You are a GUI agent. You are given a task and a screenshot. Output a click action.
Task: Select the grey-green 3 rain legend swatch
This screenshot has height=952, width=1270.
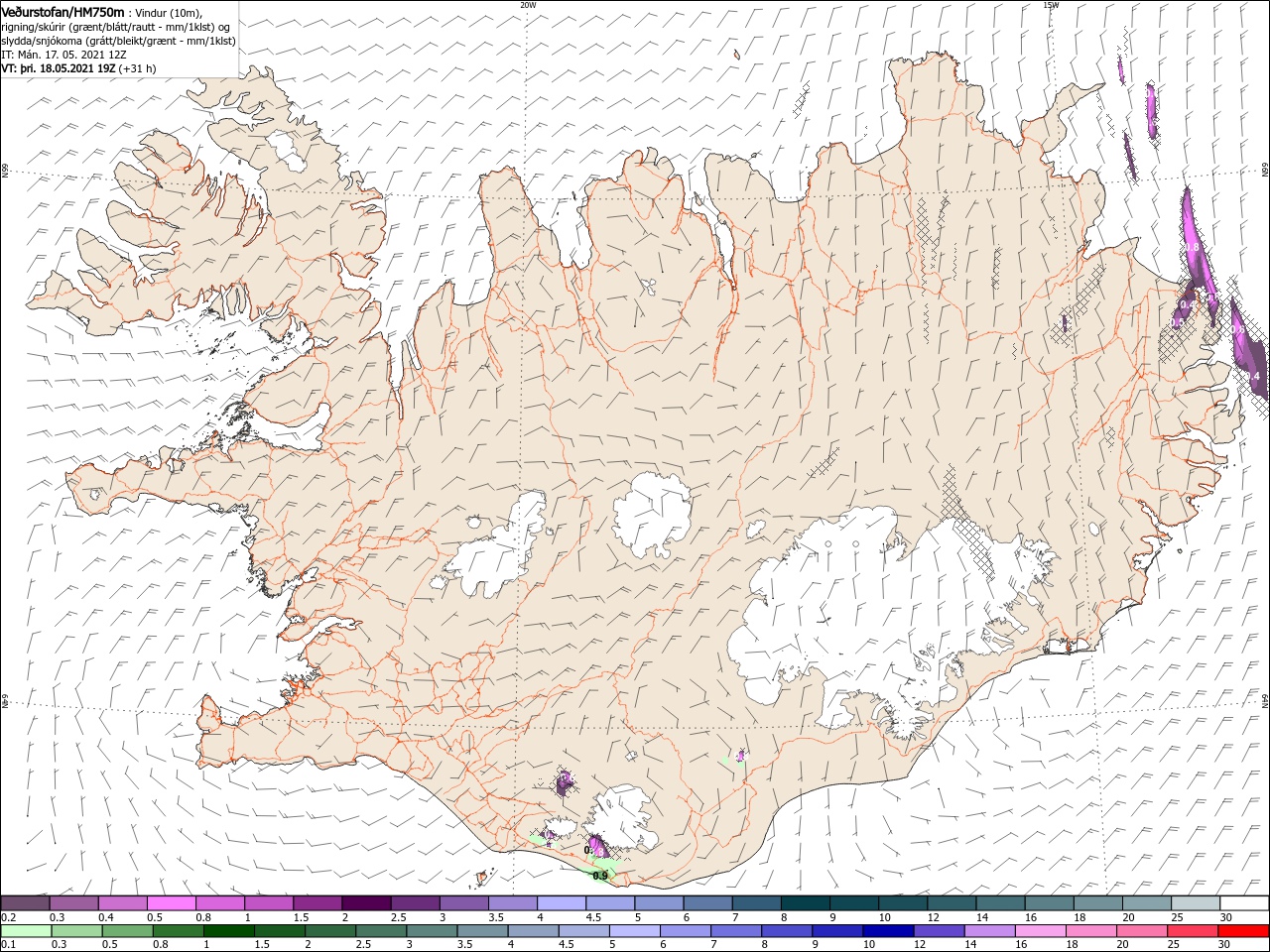[431, 931]
